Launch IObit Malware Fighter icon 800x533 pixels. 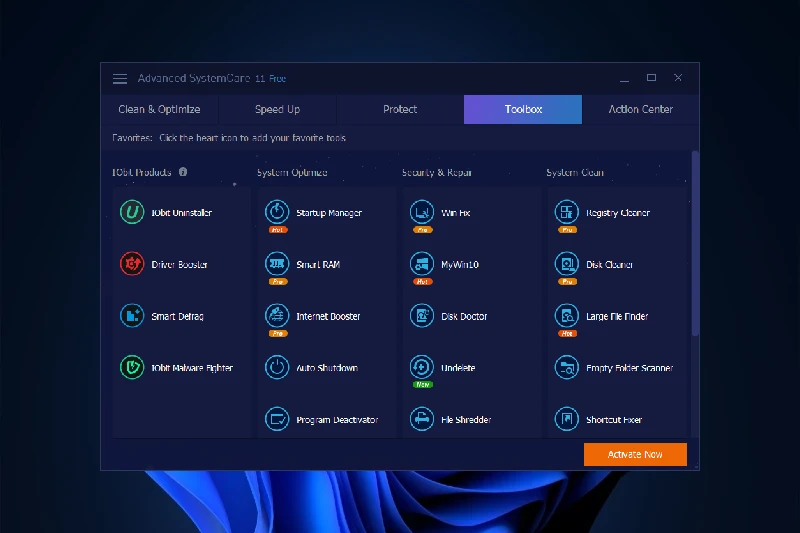132,367
